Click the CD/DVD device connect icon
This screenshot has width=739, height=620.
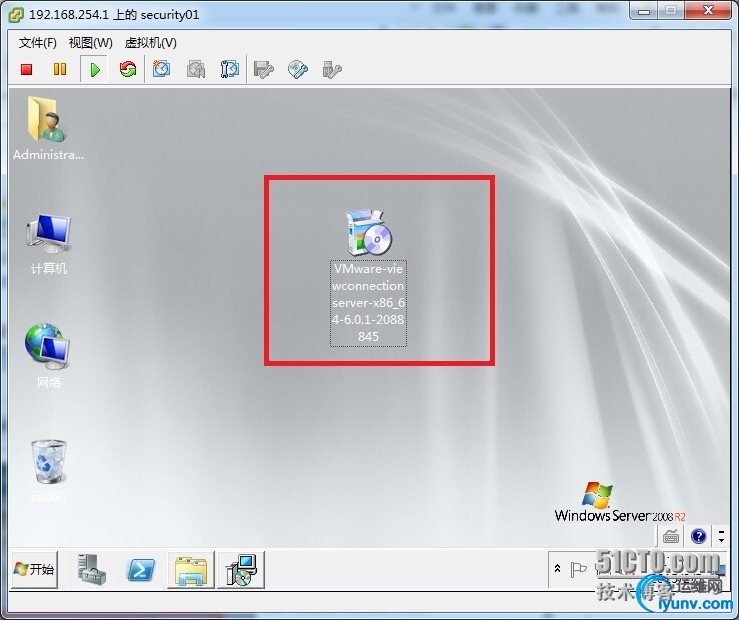[298, 69]
